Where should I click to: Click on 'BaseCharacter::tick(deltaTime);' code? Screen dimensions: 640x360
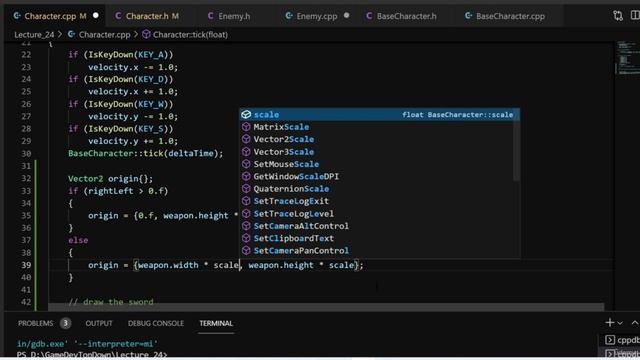(146, 153)
